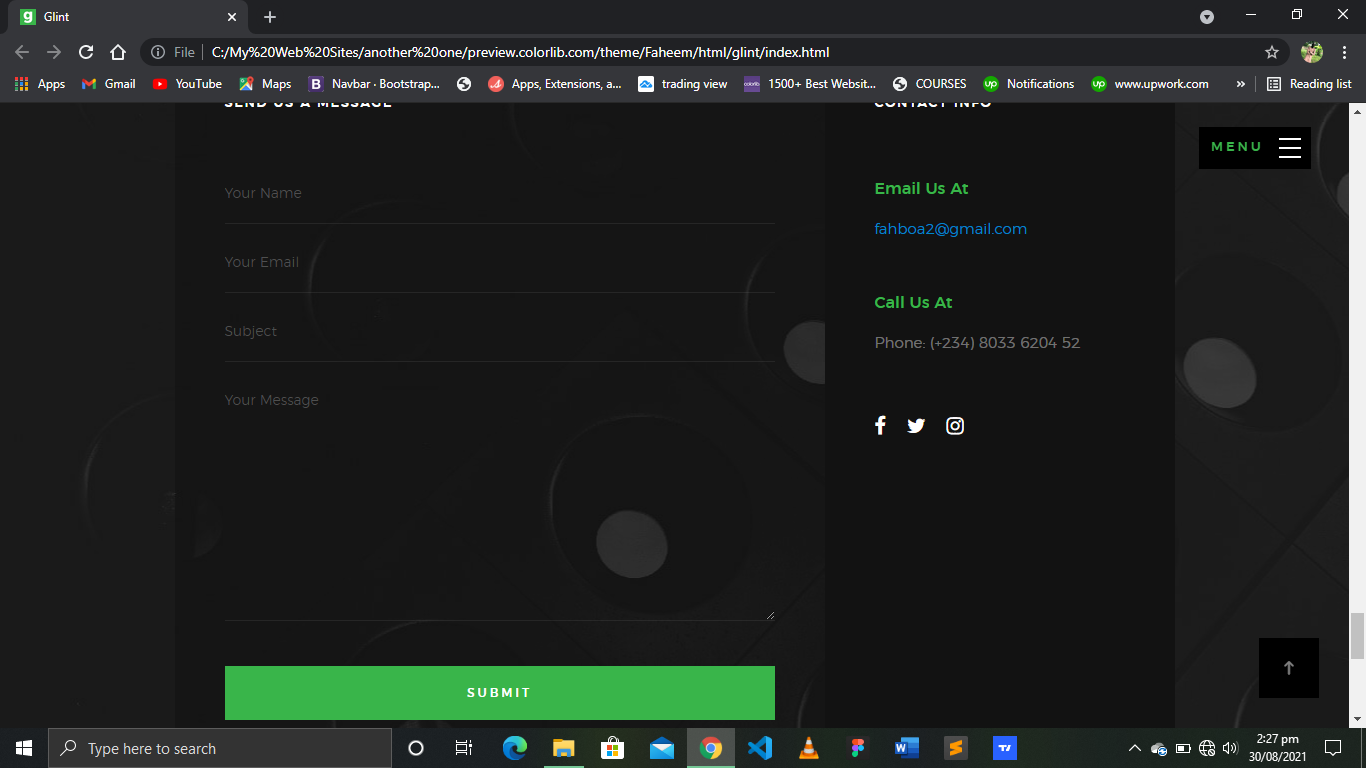Submit the contact form
1366x768 pixels.
[500, 693]
